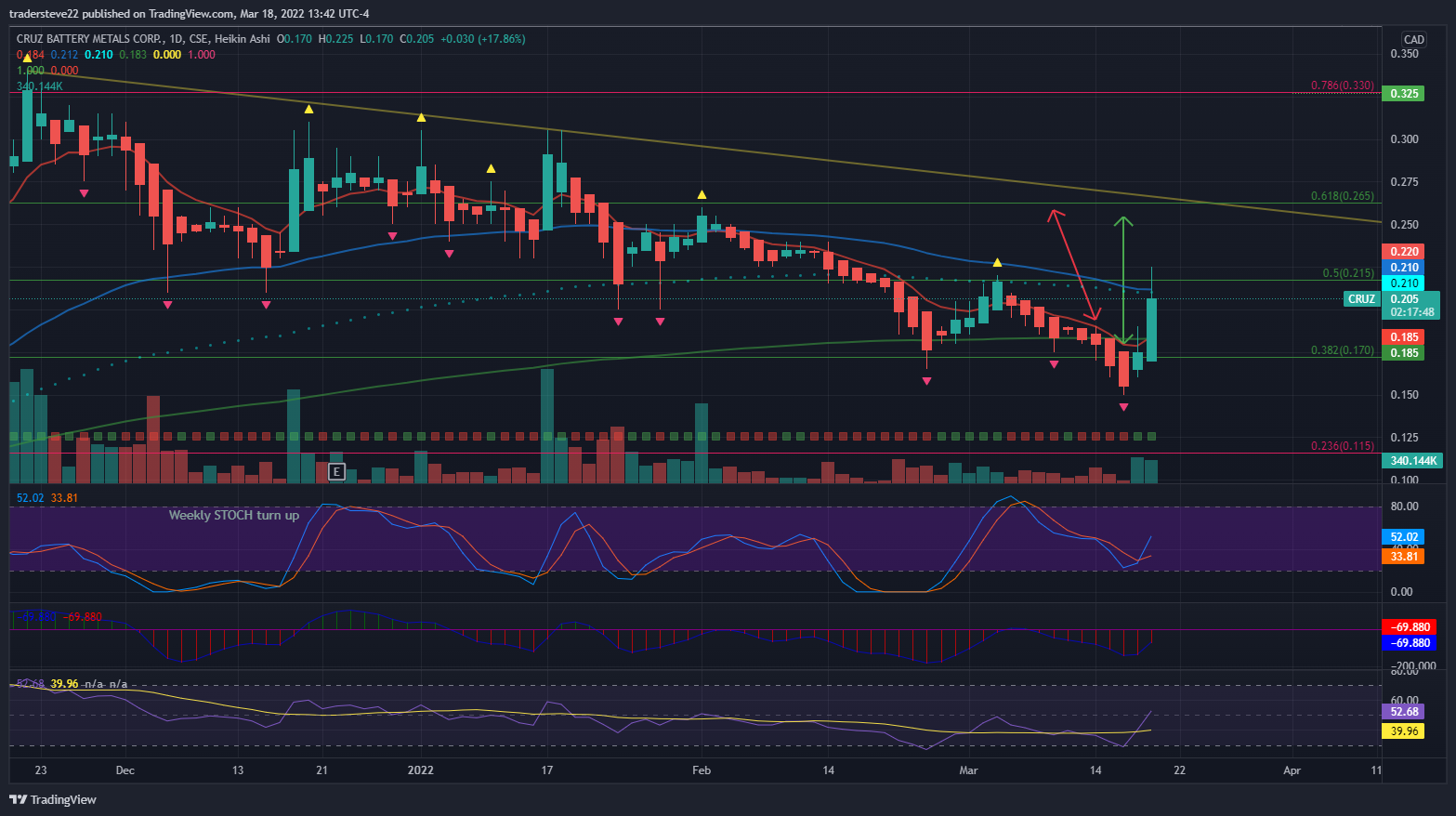Click the TradingView logo at bottom
The image size is (1456, 816).
click(53, 799)
